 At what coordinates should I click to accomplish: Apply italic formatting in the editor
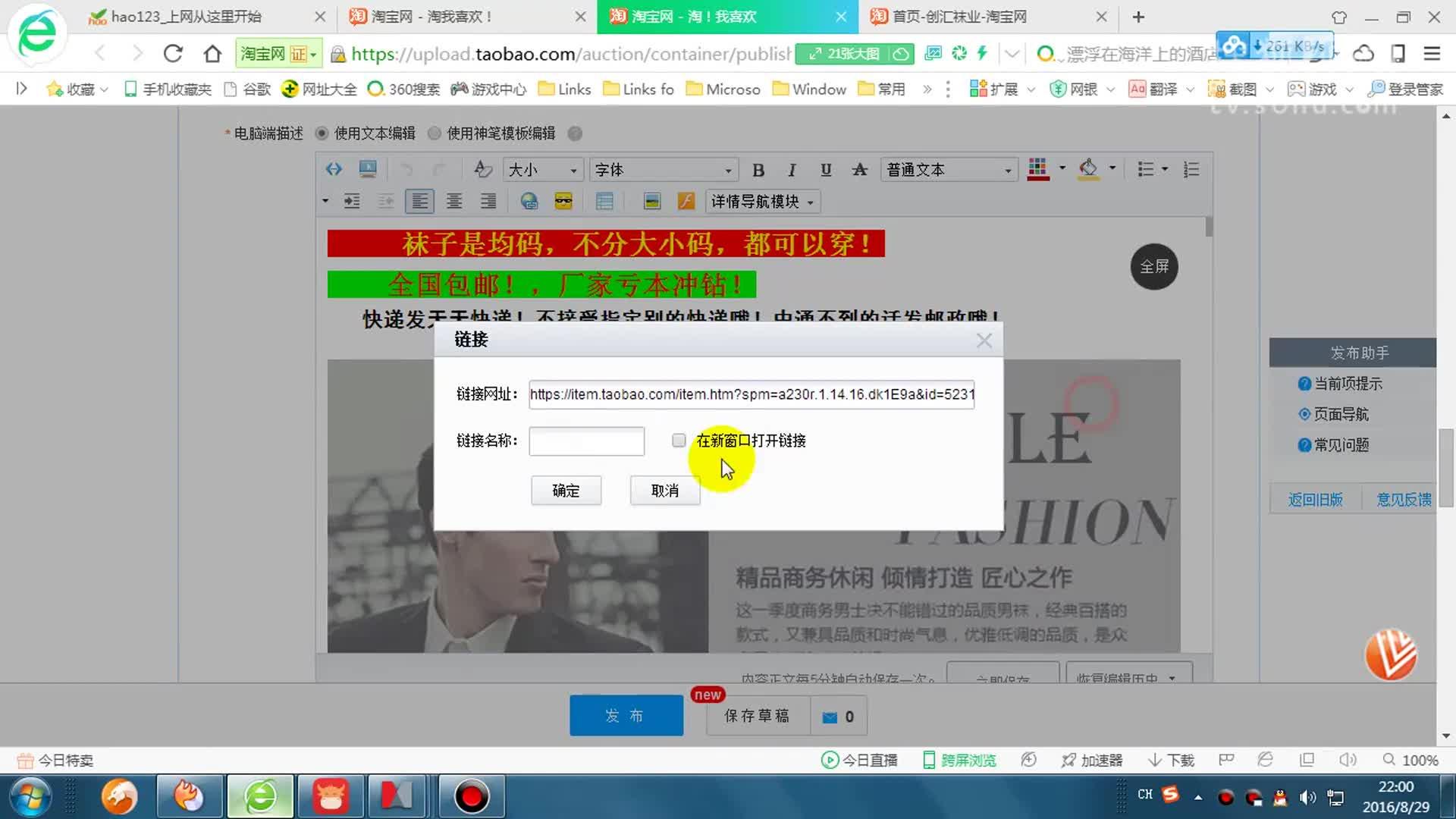coord(792,169)
